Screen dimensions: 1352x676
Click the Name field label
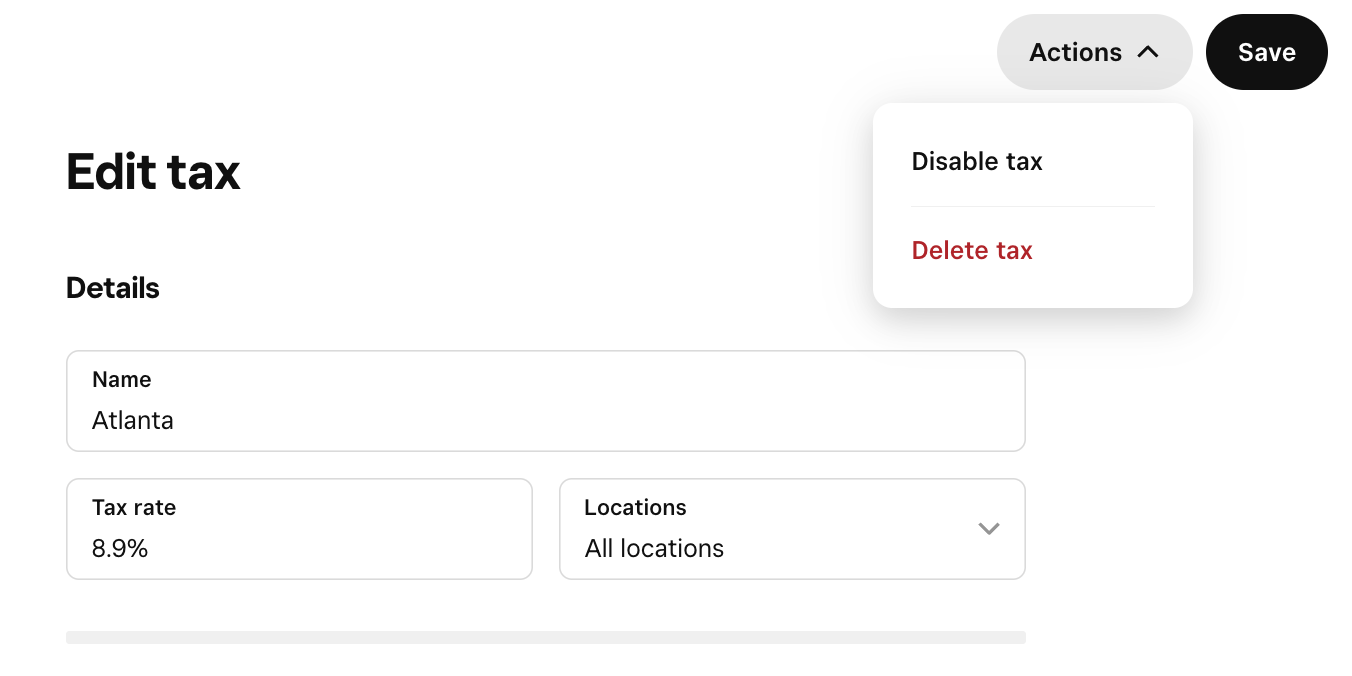tap(122, 380)
